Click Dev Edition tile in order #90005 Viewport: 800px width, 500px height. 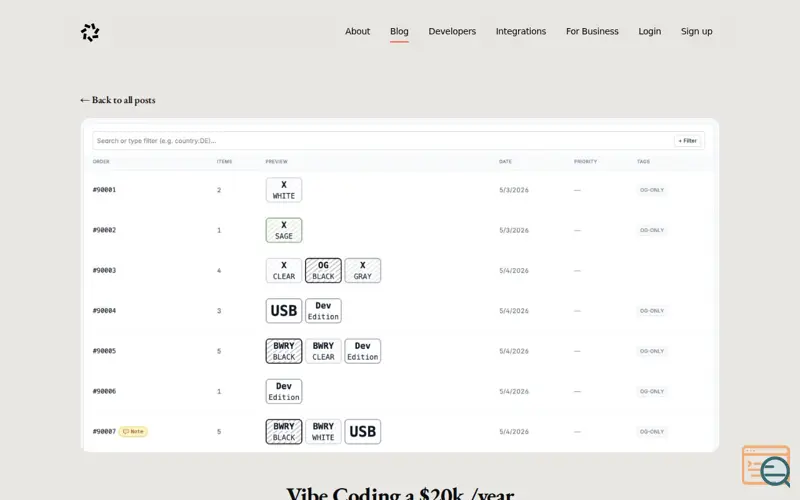[363, 351]
